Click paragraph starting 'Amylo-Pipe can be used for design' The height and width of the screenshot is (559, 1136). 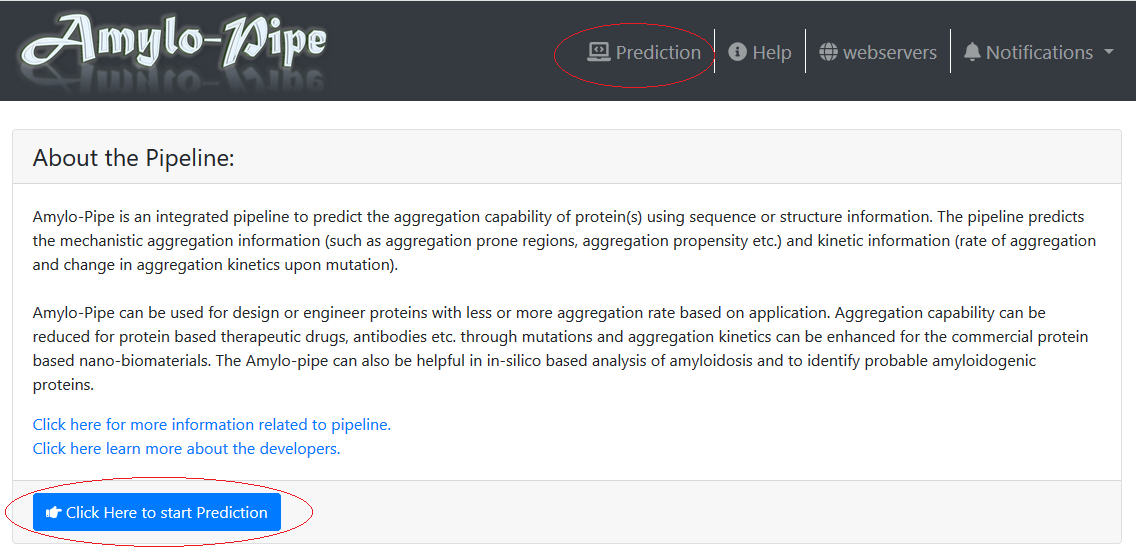pos(561,349)
